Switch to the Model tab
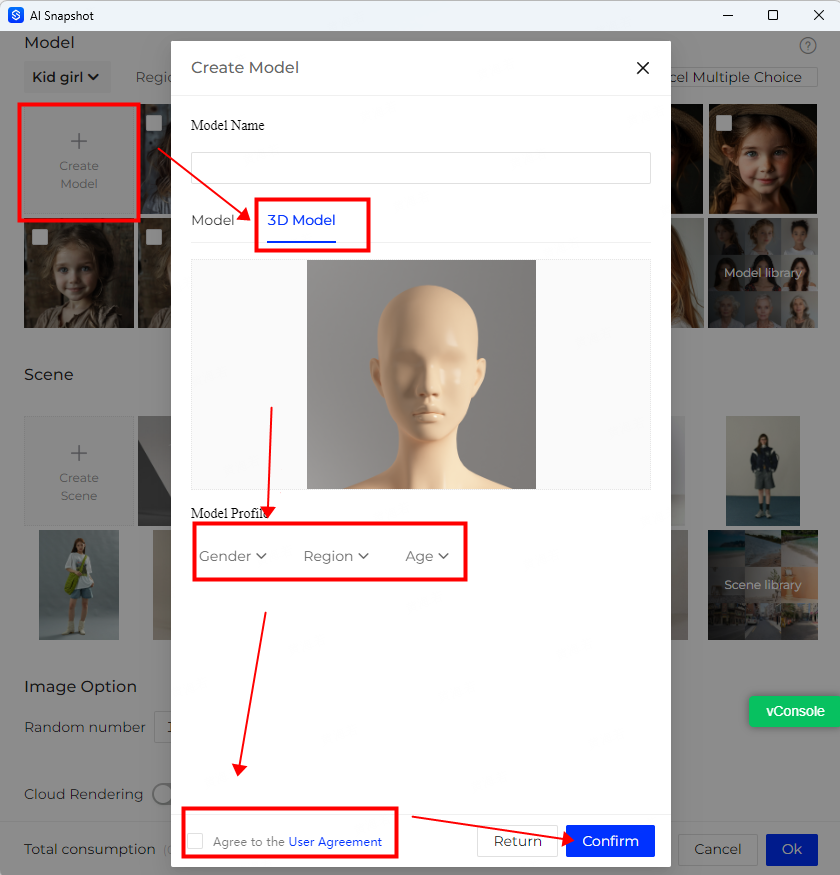 click(x=212, y=220)
